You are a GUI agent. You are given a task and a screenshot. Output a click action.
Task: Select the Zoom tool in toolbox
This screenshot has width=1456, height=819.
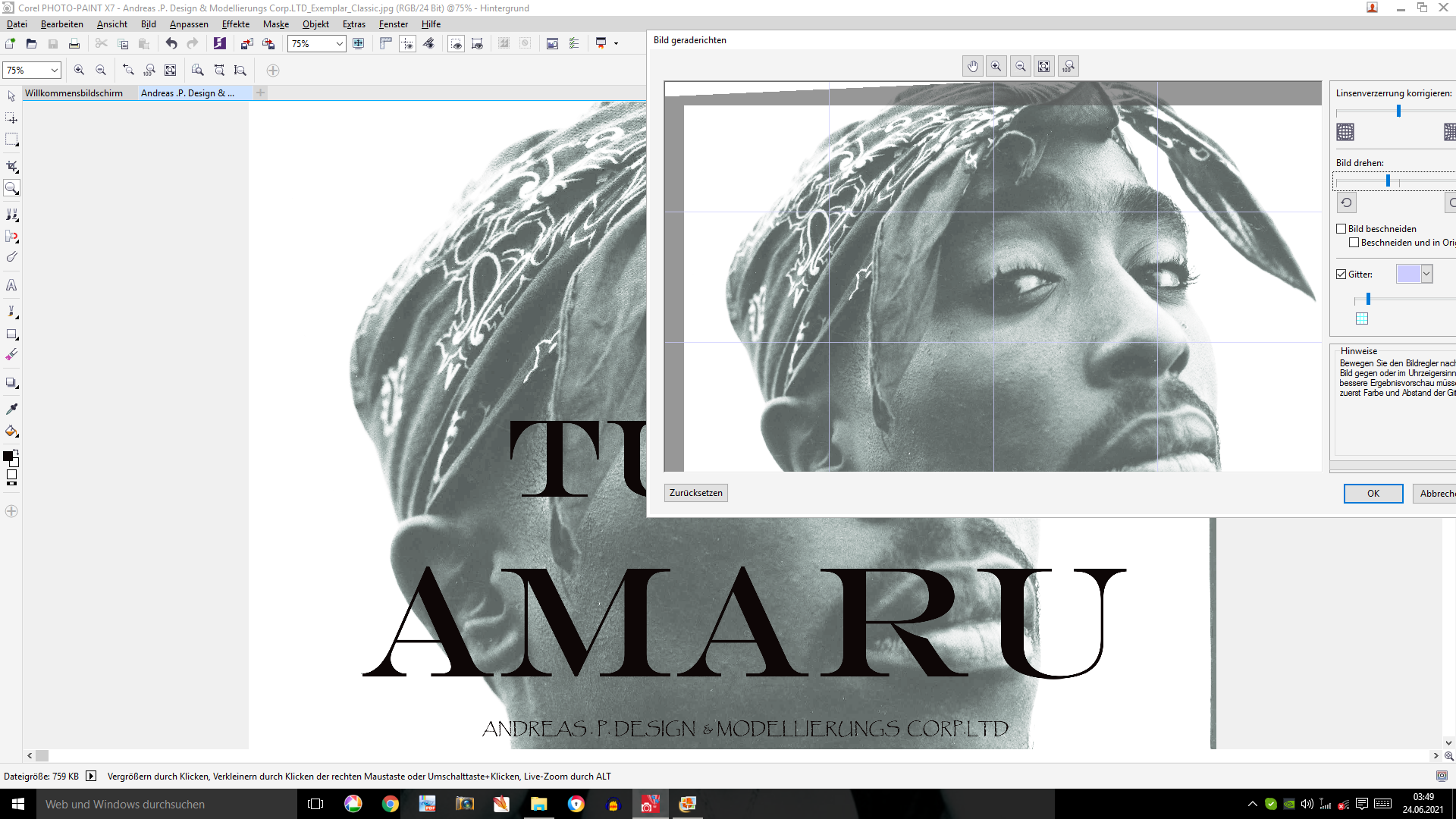coord(11,188)
